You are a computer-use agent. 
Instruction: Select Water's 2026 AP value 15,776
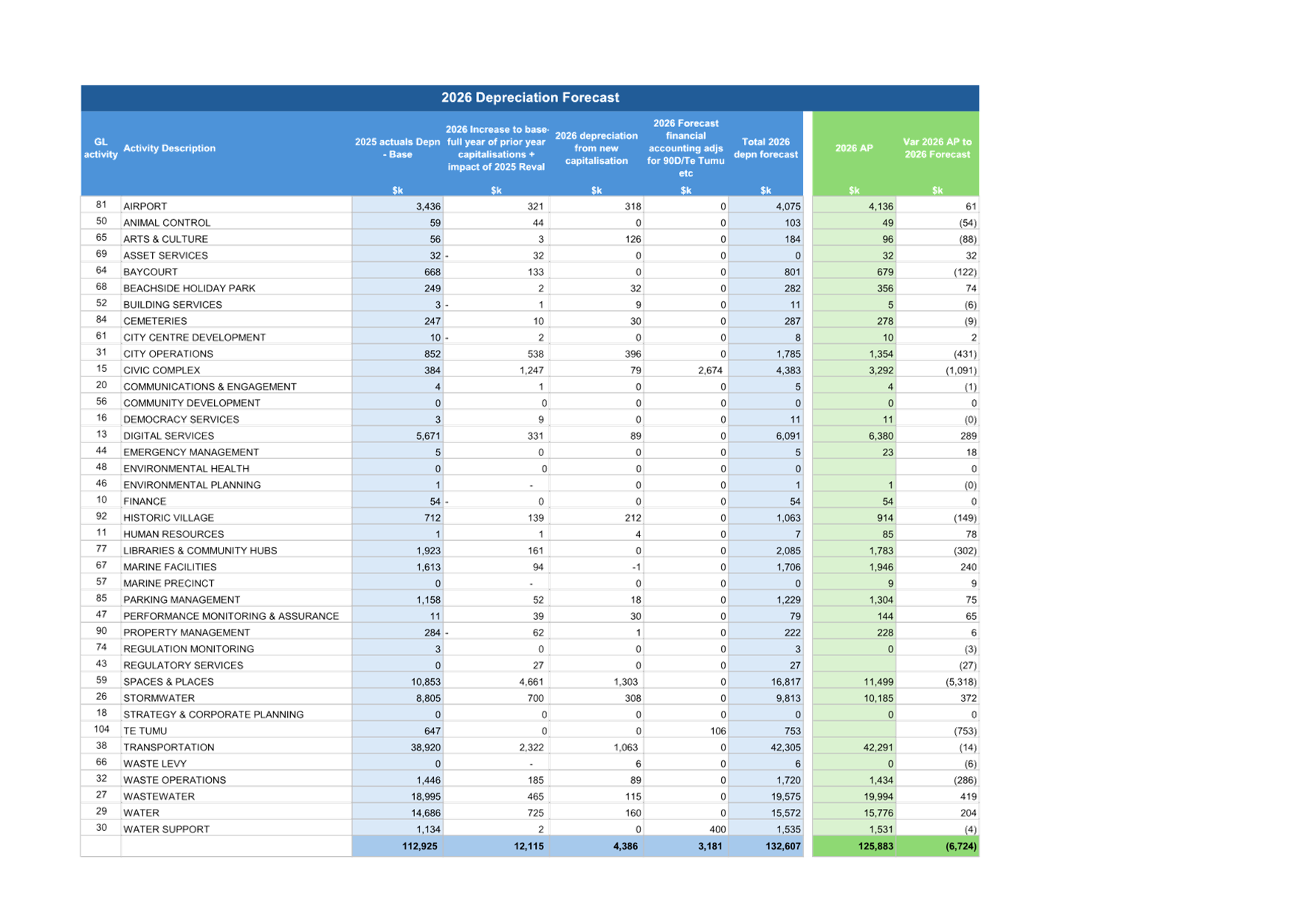coord(878,813)
